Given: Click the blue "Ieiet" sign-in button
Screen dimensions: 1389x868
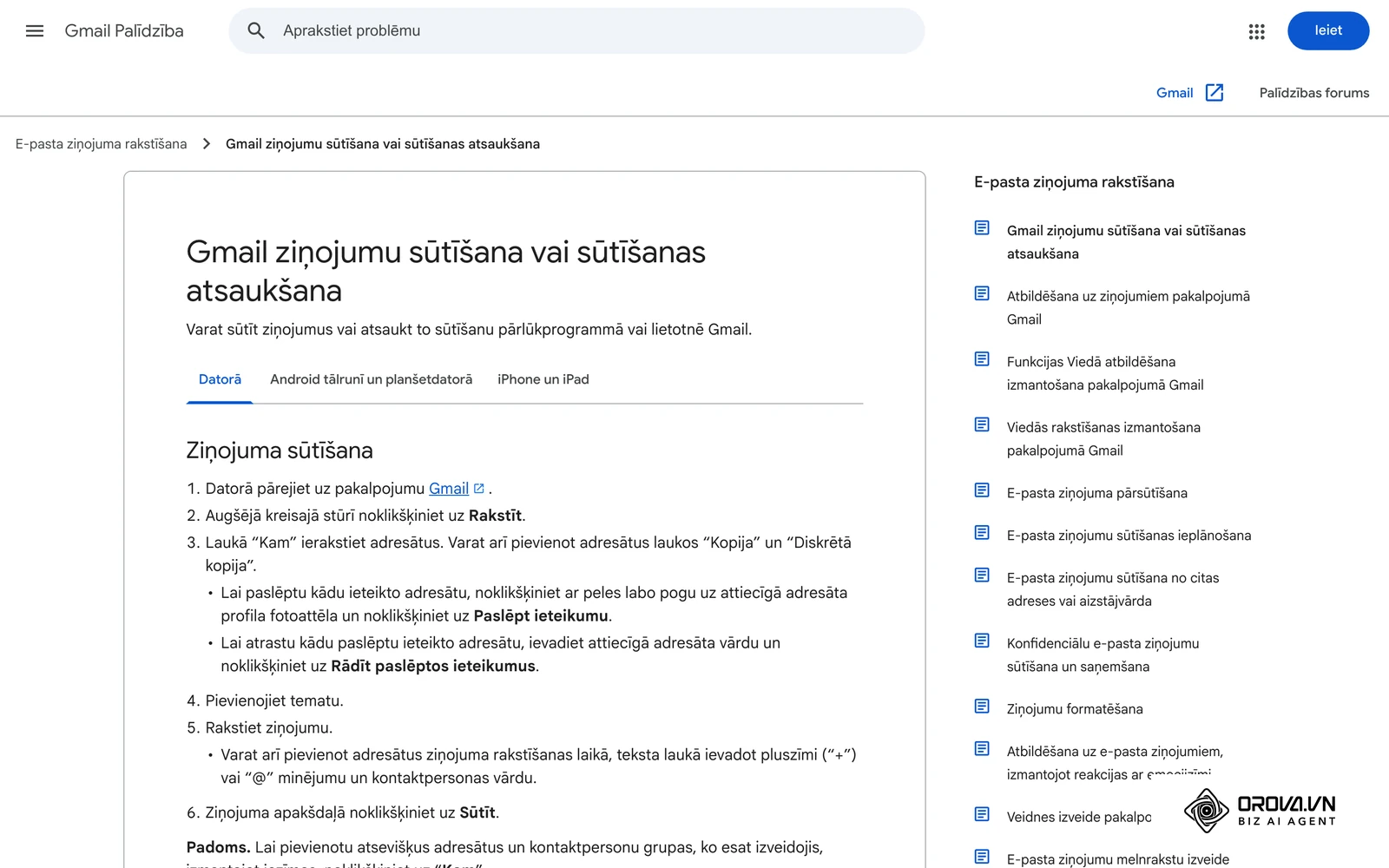Looking at the screenshot, I should tap(1328, 30).
